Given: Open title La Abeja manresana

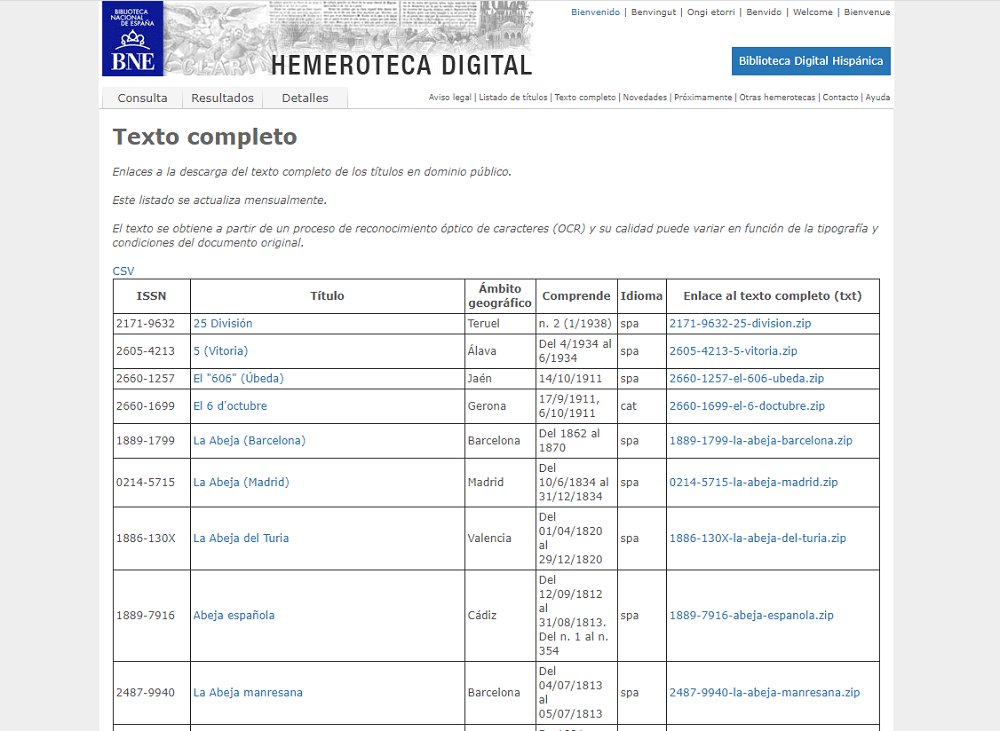Looking at the screenshot, I should click(x=248, y=693).
